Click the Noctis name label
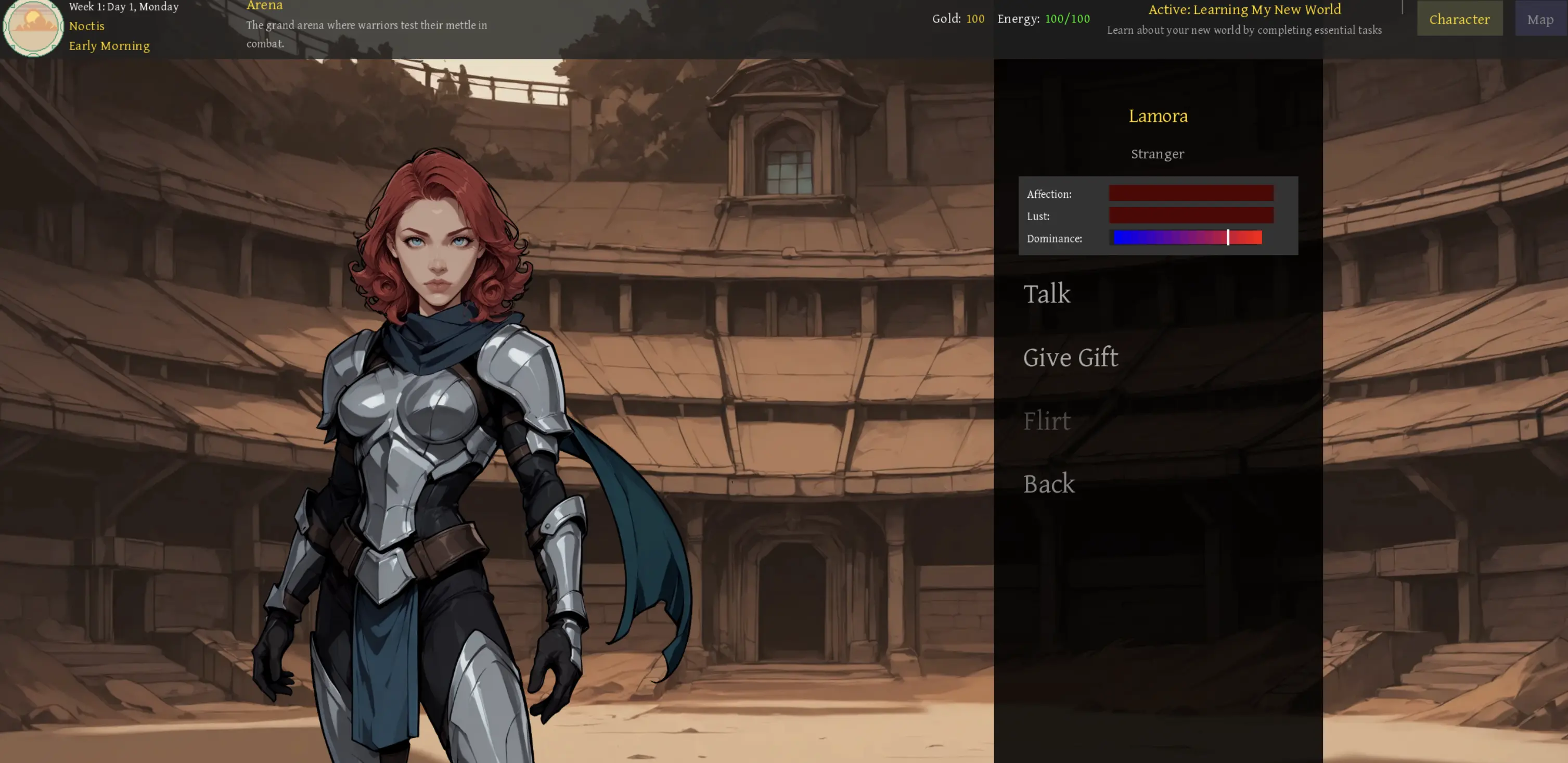The height and width of the screenshot is (763, 1568). [x=86, y=26]
